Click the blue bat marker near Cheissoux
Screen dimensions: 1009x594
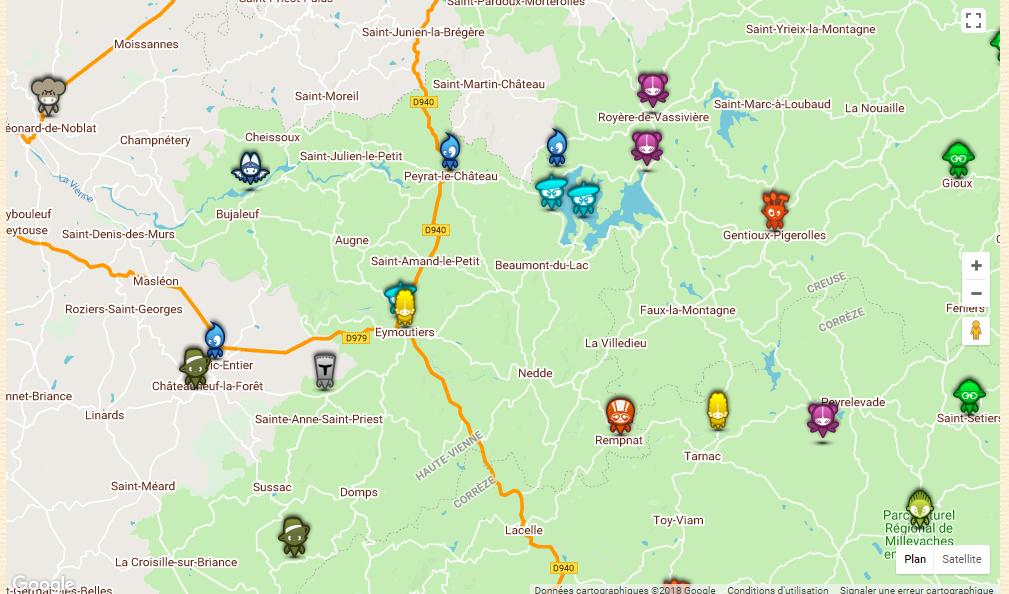click(250, 169)
